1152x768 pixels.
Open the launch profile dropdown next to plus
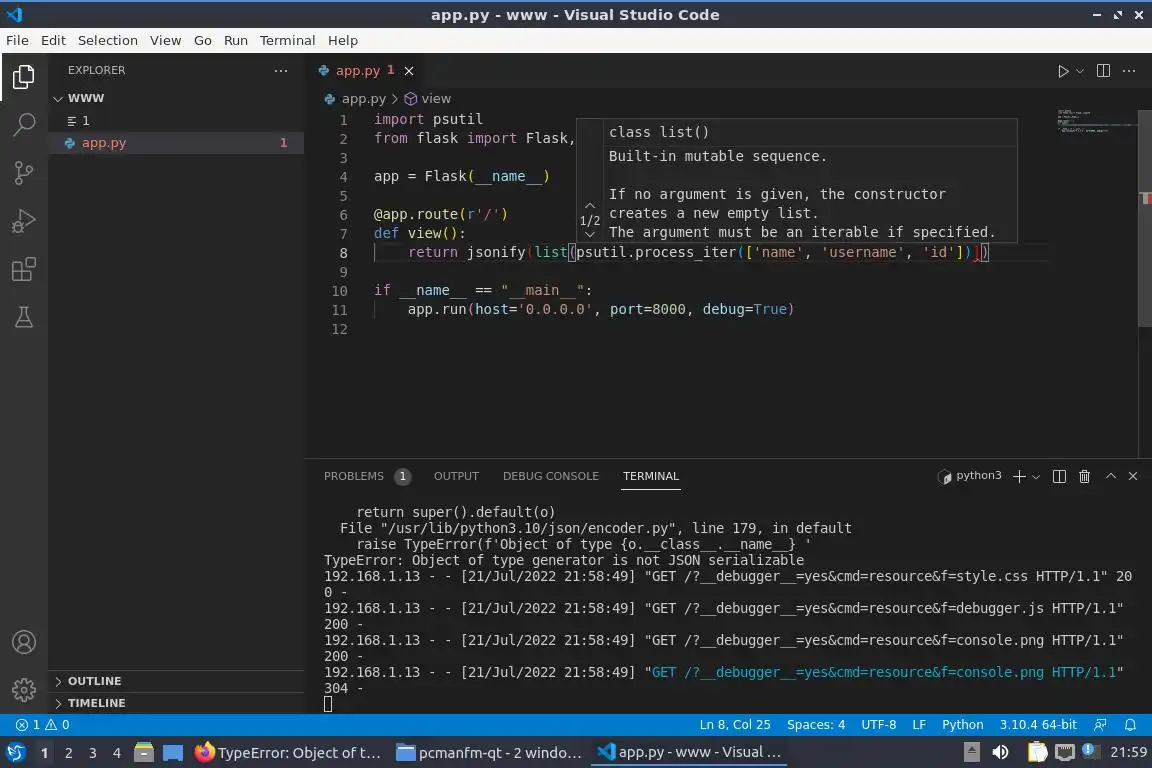point(1036,477)
